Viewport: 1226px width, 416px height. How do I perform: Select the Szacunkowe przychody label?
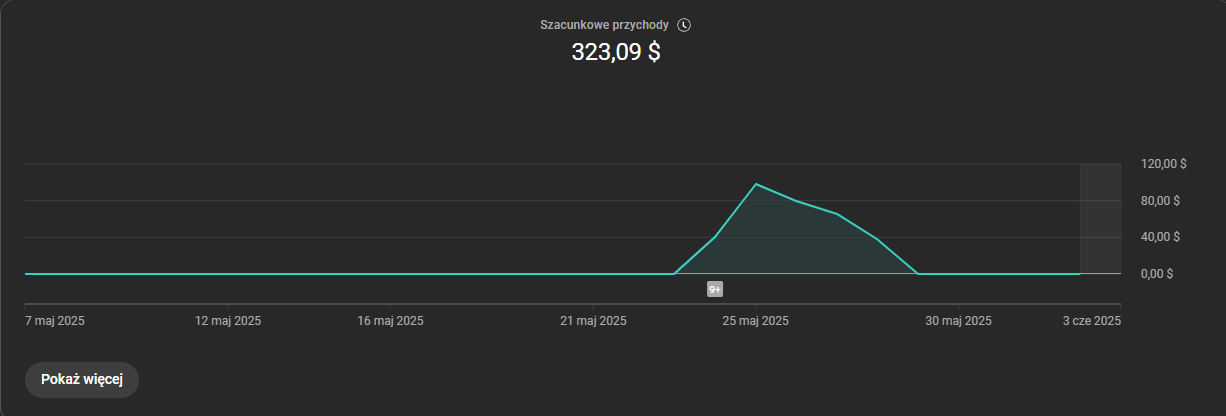[x=605, y=24]
